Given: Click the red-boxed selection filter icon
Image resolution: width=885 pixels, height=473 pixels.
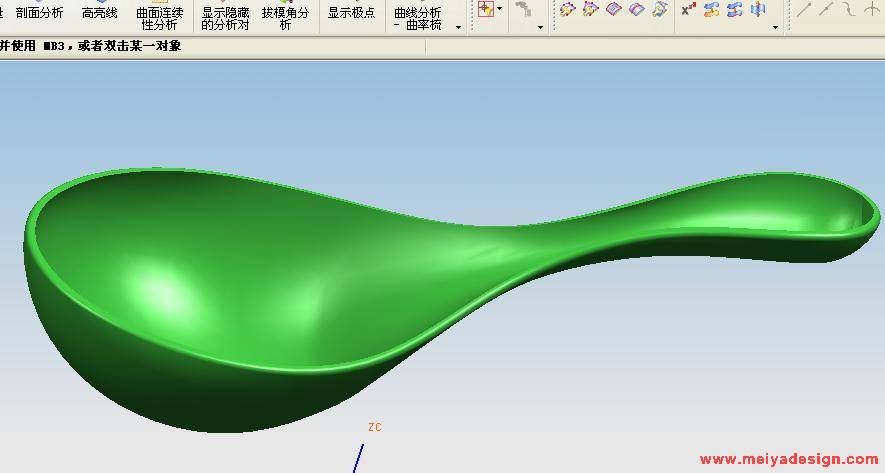Looking at the screenshot, I should pos(485,9).
